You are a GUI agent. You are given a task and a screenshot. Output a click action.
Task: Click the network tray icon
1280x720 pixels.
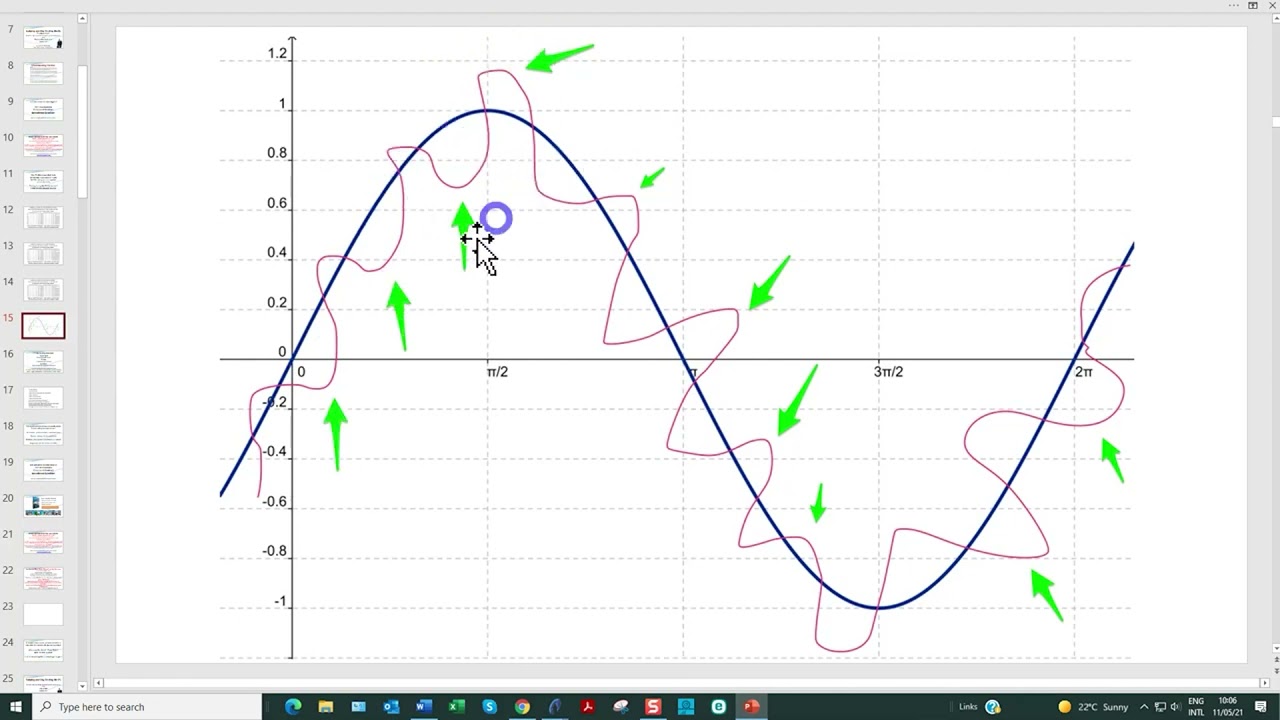tap(1160, 707)
